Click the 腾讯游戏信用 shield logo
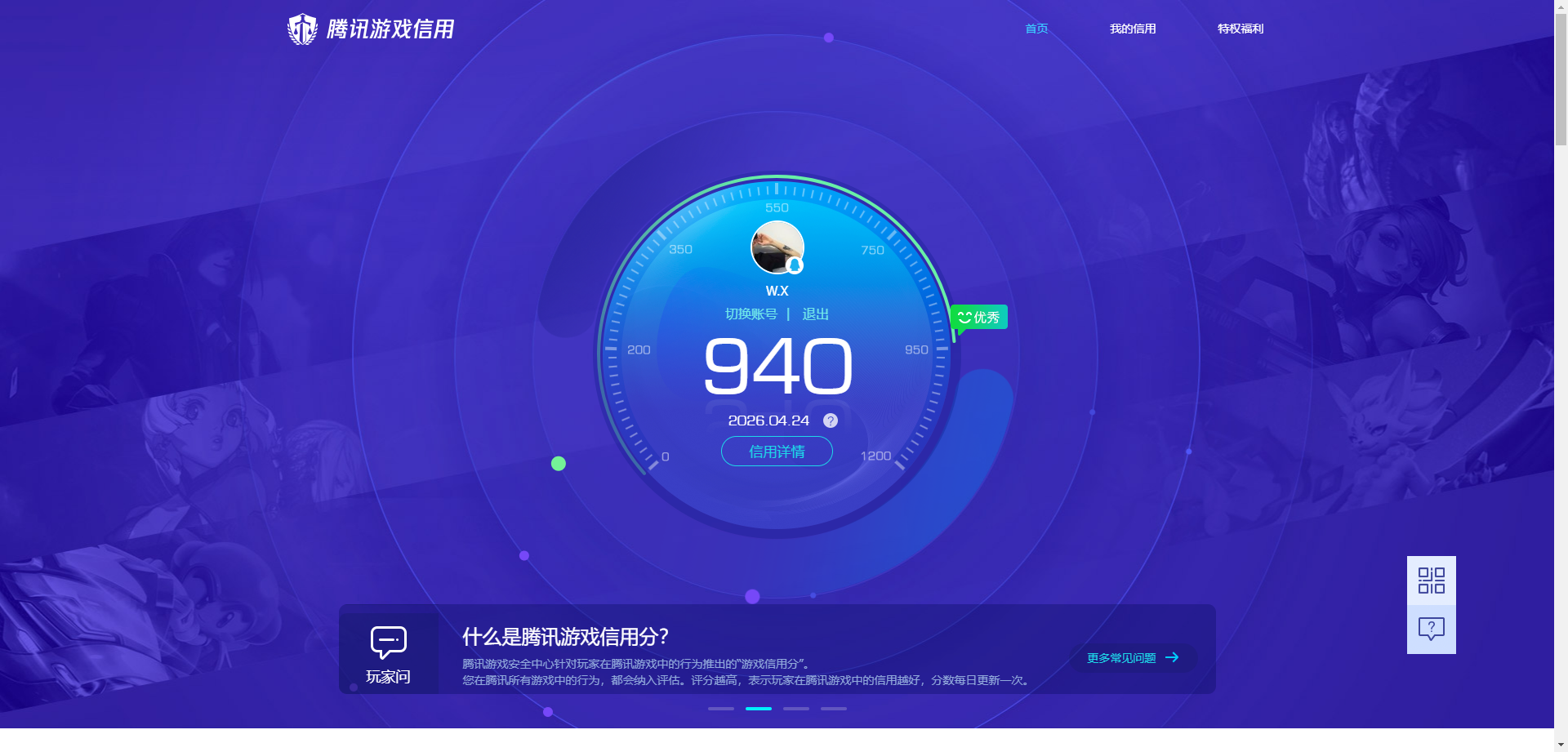 coord(302,28)
